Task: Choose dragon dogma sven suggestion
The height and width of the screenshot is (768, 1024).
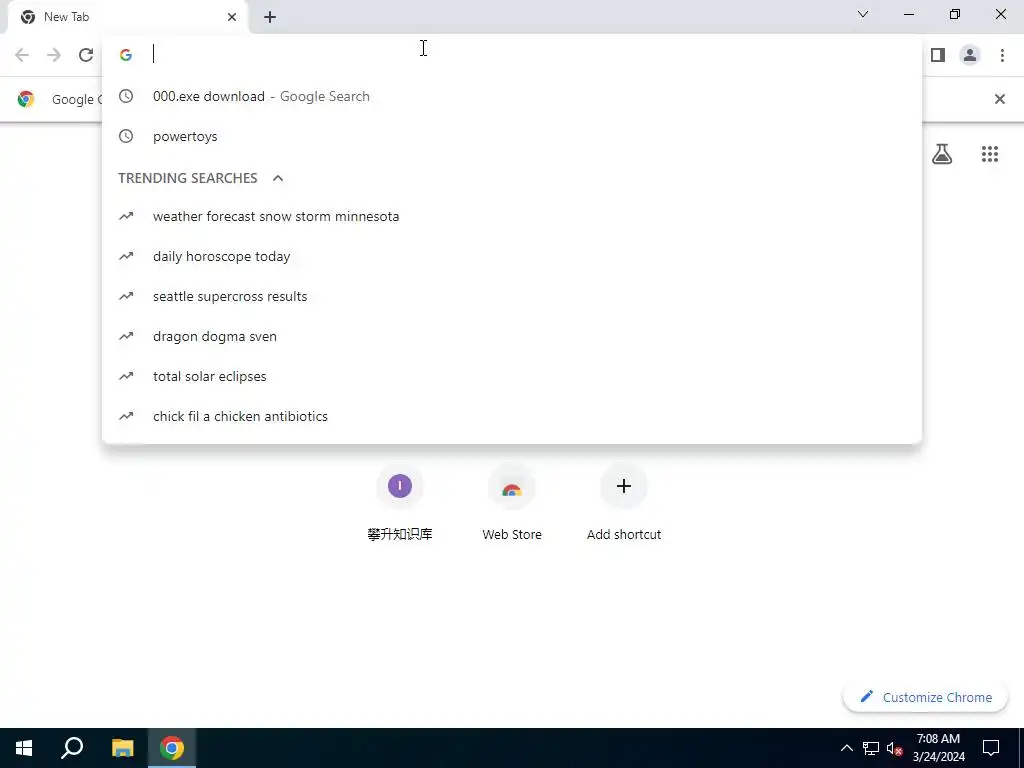Action: [x=512, y=336]
